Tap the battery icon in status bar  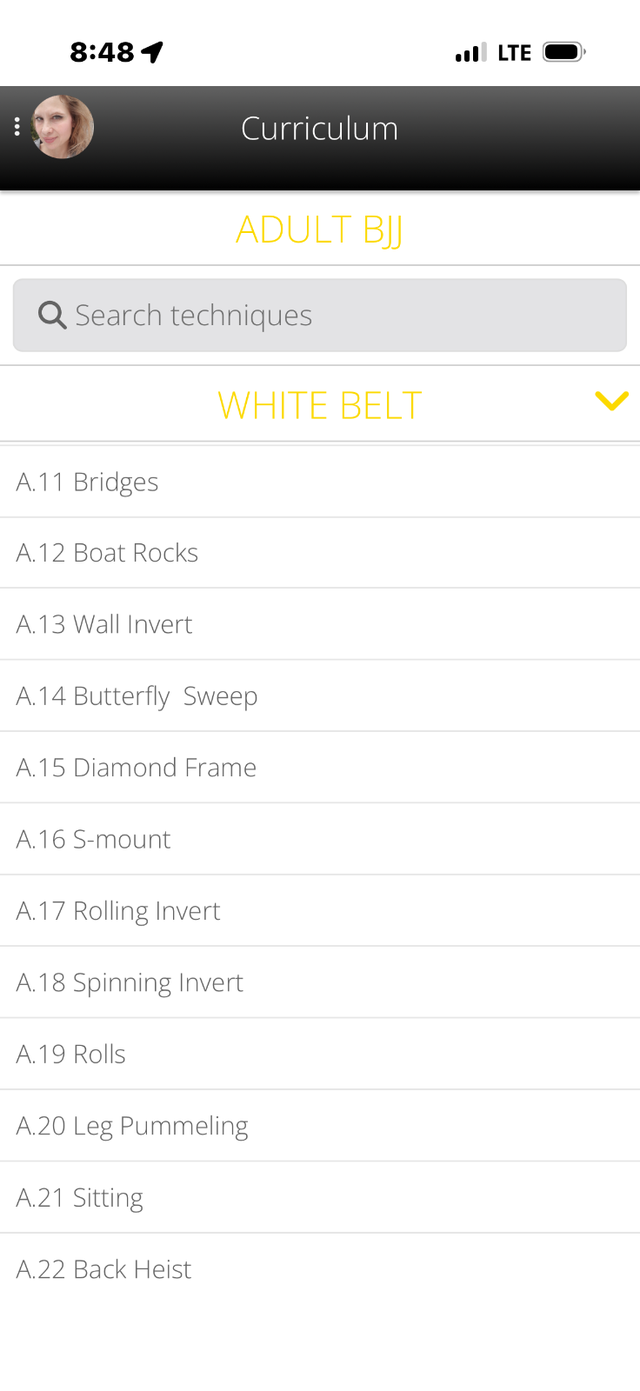pos(563,52)
